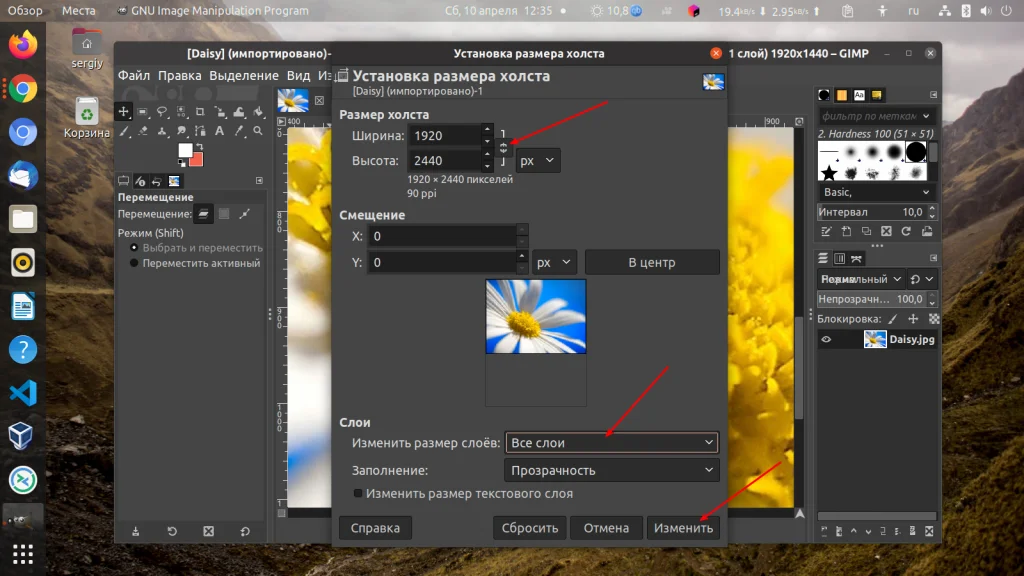Select the Text tool
1024x576 pixels.
(219, 131)
